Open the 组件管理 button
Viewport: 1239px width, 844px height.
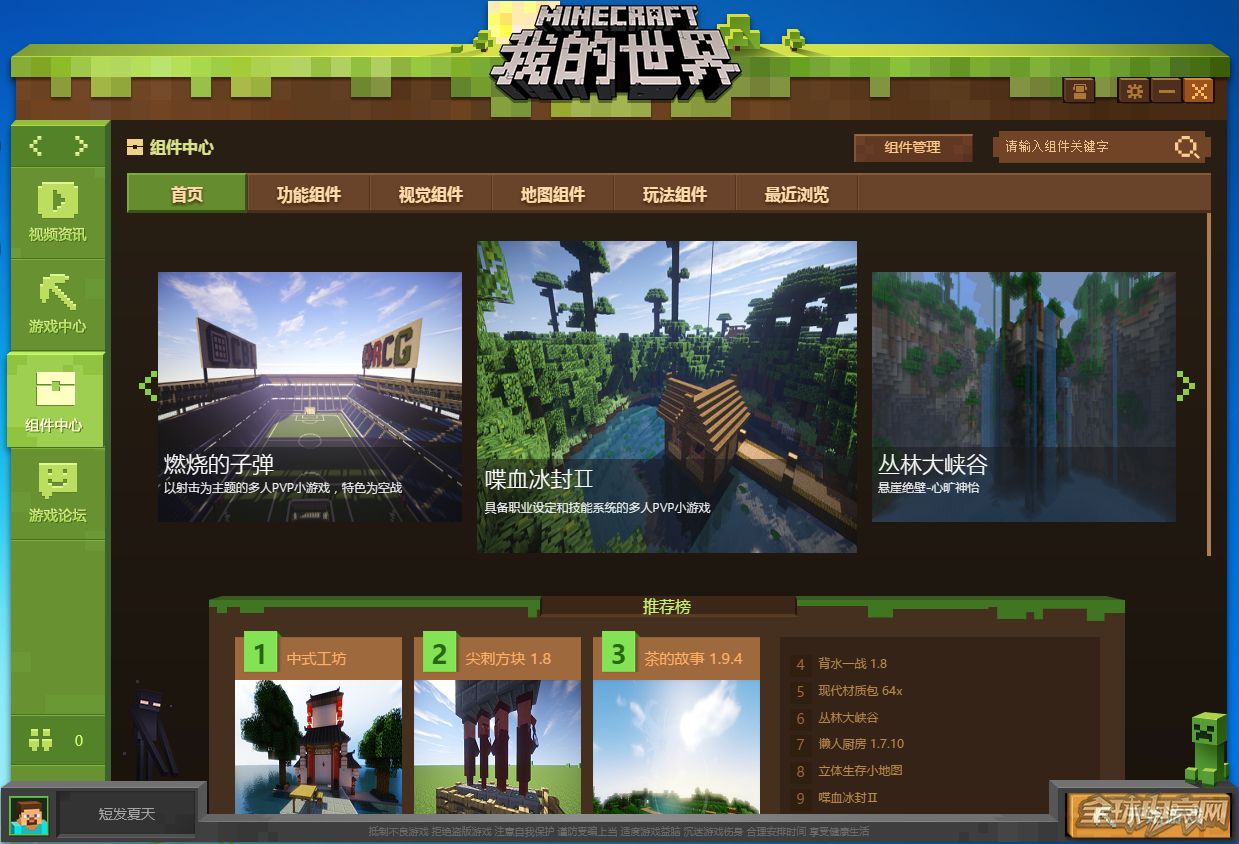[913, 148]
